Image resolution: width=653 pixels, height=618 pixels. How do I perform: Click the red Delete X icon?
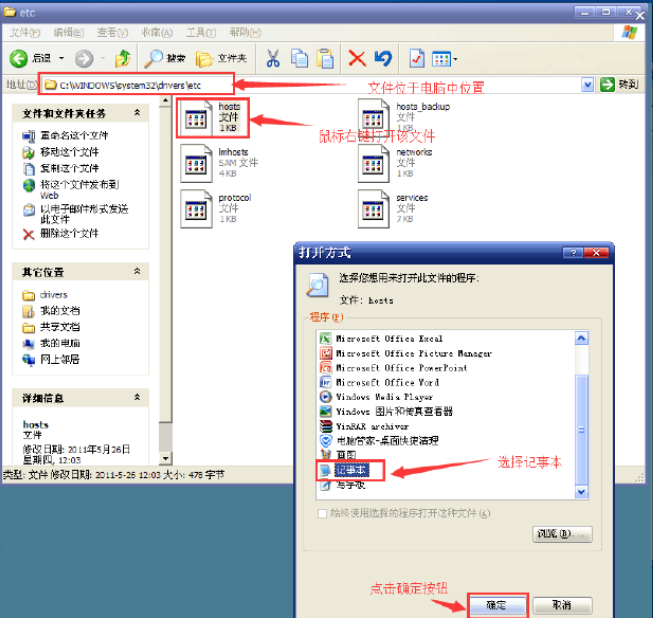(x=357, y=58)
